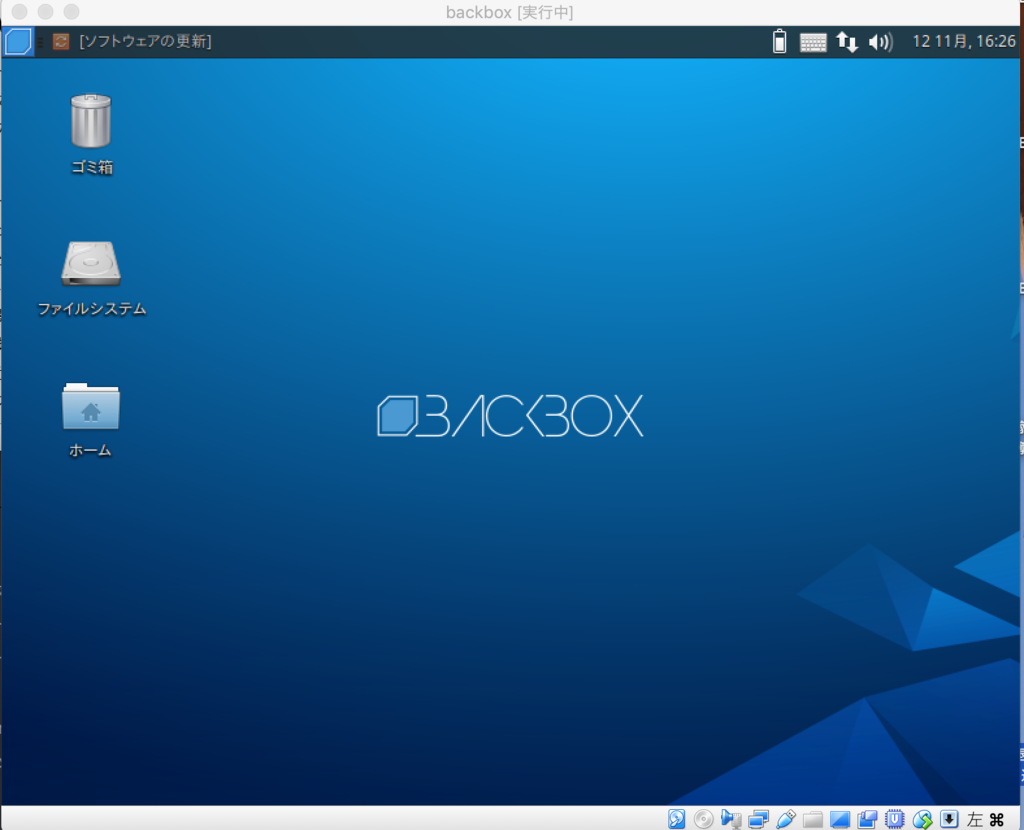This screenshot has width=1024, height=830.
Task: Open the BackBox application menu
Action: tap(18, 42)
